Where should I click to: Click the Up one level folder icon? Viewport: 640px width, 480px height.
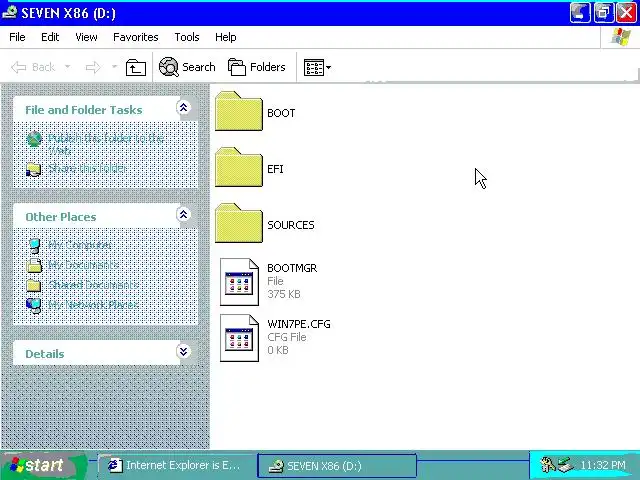tap(136, 67)
